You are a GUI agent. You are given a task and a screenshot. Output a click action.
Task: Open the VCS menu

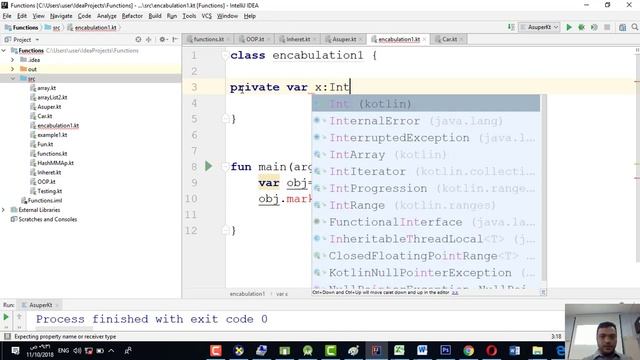point(207,16)
